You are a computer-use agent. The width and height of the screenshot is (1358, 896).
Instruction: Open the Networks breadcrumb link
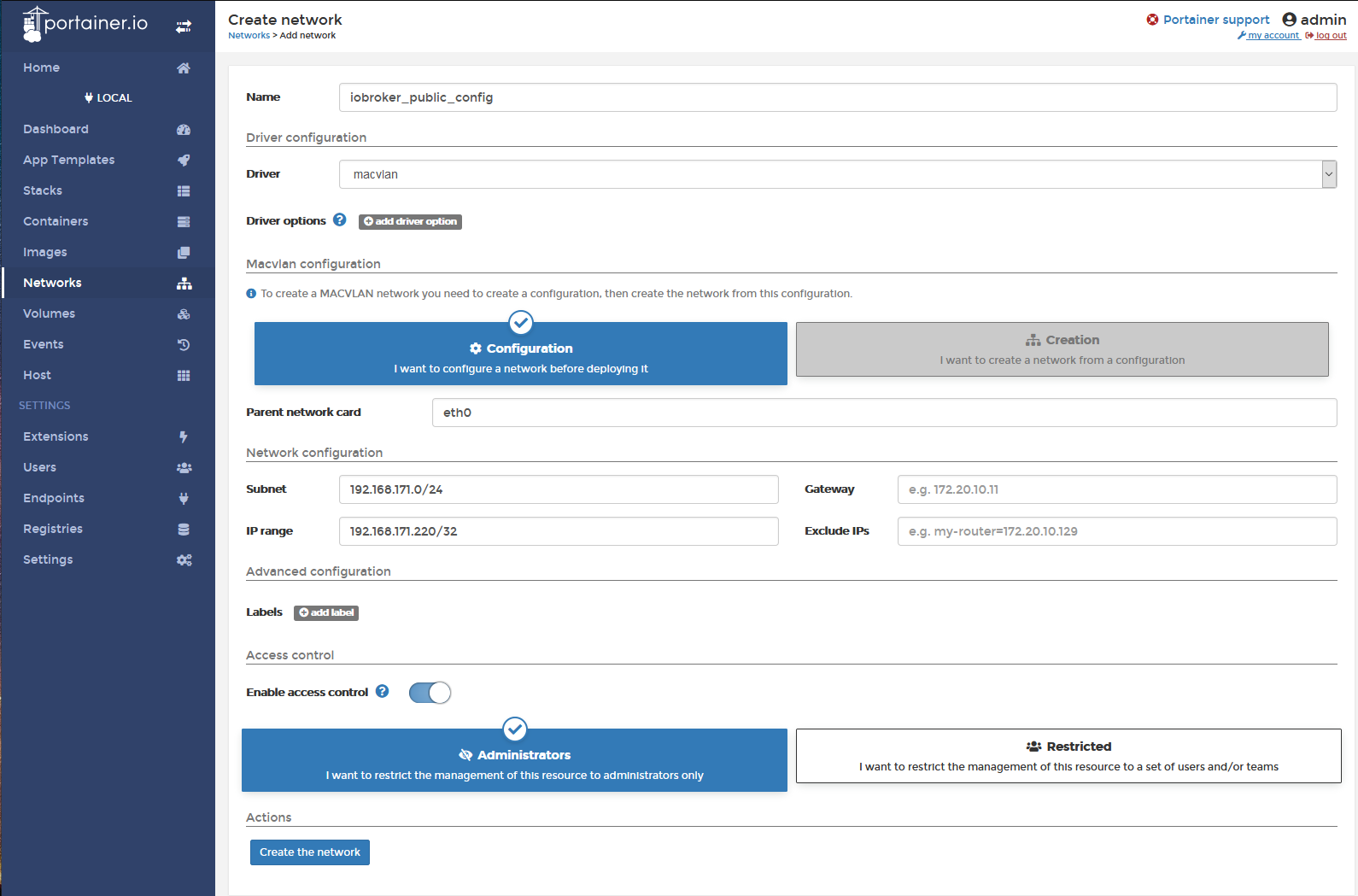tap(249, 36)
